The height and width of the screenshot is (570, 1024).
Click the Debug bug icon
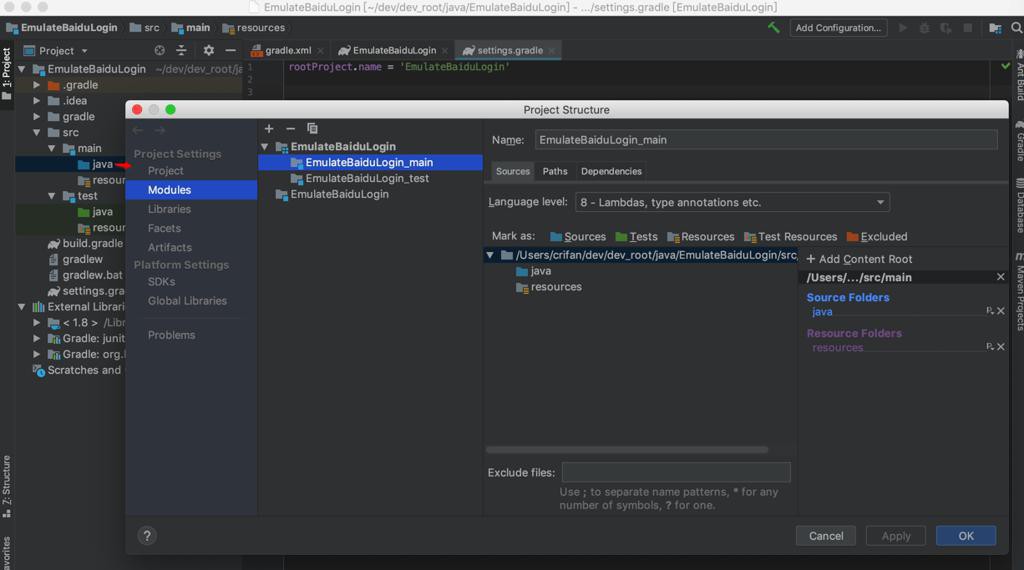[x=924, y=27]
